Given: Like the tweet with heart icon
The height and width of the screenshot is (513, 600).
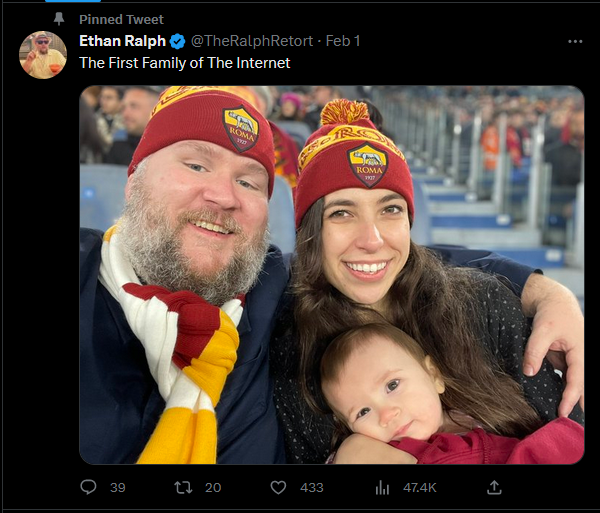Looking at the screenshot, I should (x=278, y=487).
